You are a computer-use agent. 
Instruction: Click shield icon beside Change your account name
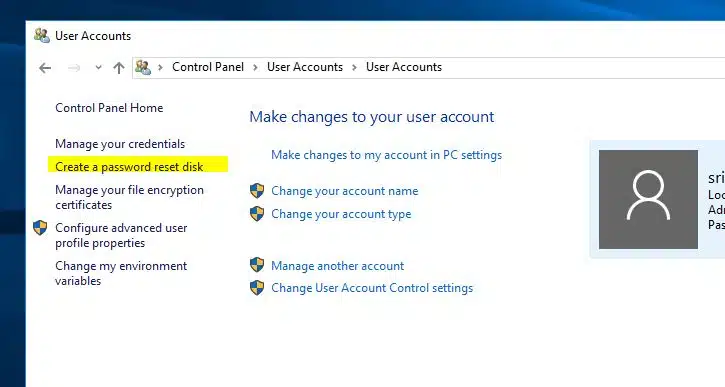pos(257,190)
